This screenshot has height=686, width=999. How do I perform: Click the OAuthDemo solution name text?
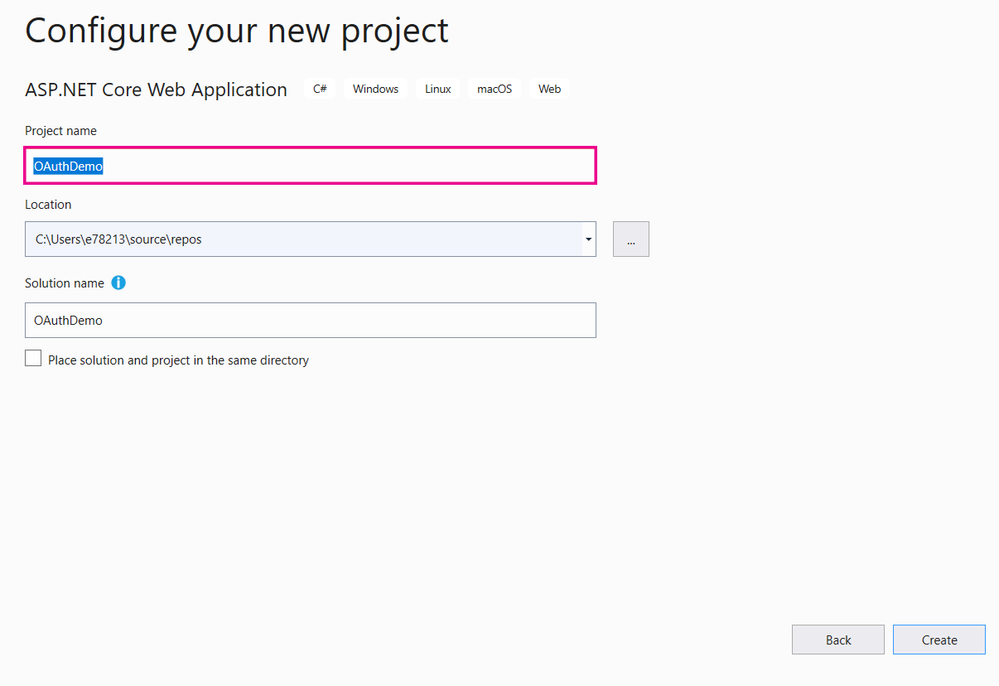[67, 320]
